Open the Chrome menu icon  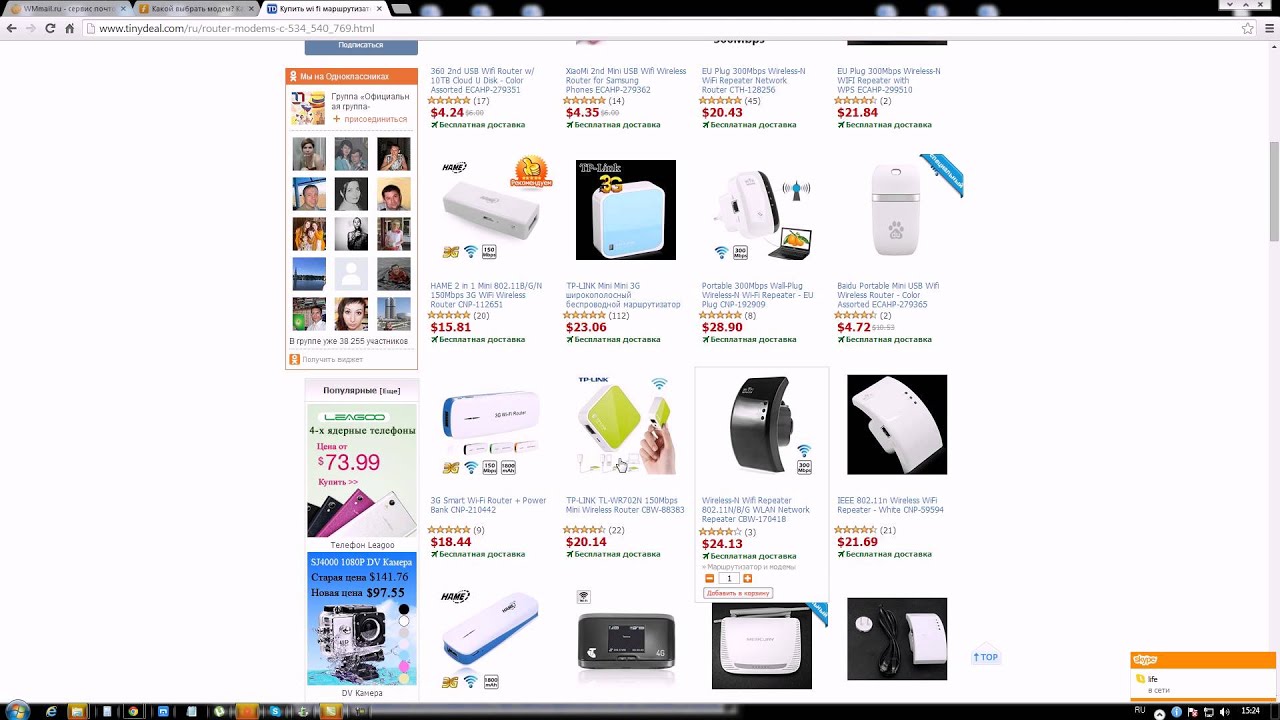pos(1270,28)
